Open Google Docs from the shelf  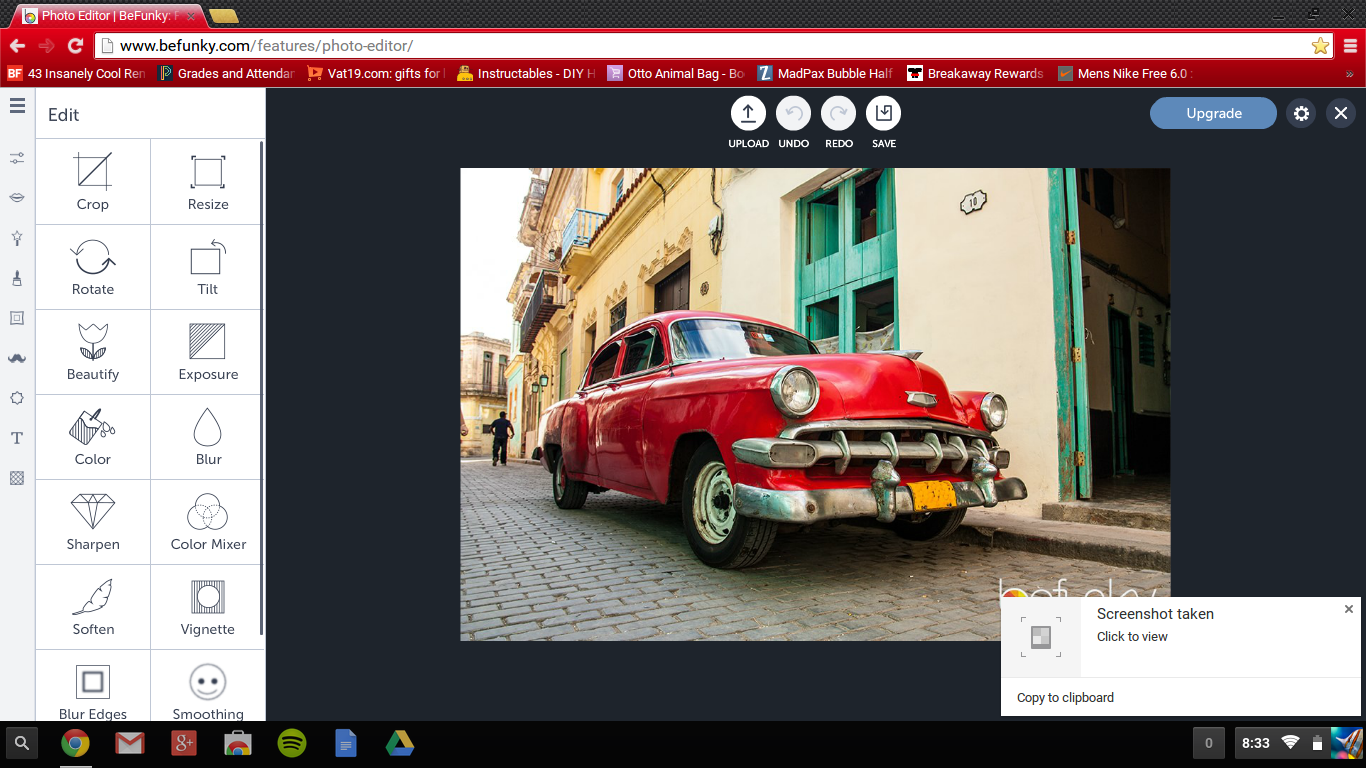click(x=346, y=743)
